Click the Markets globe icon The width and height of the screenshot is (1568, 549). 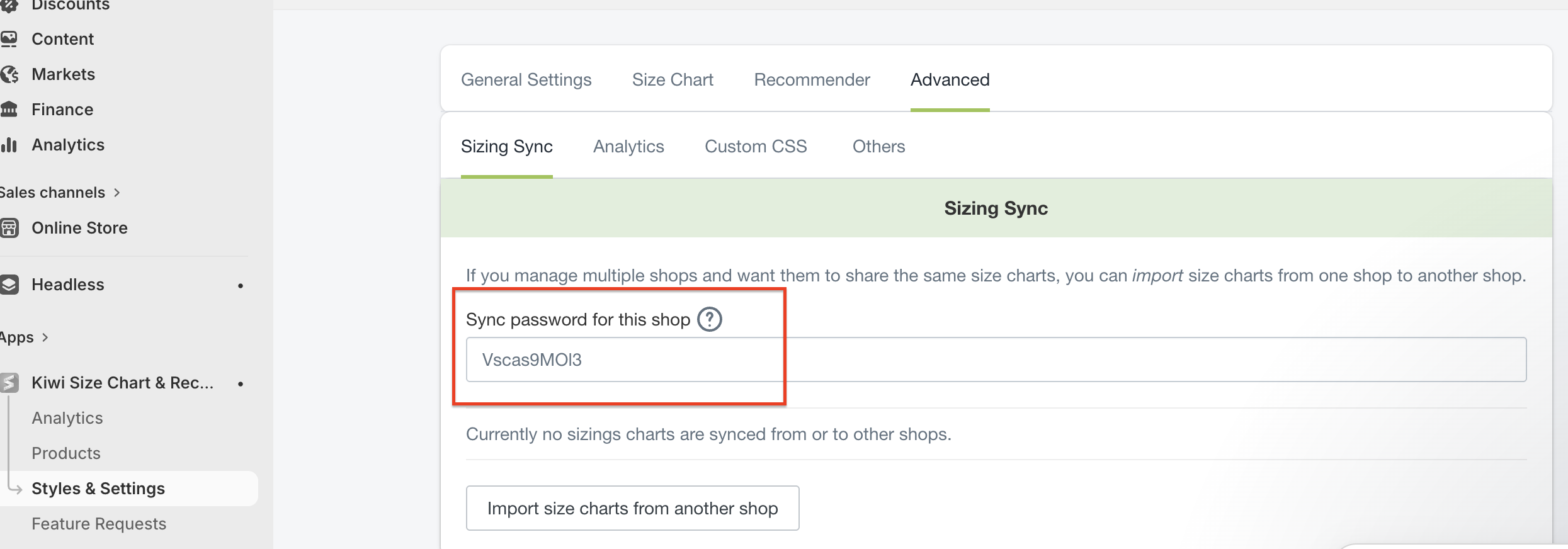9,74
